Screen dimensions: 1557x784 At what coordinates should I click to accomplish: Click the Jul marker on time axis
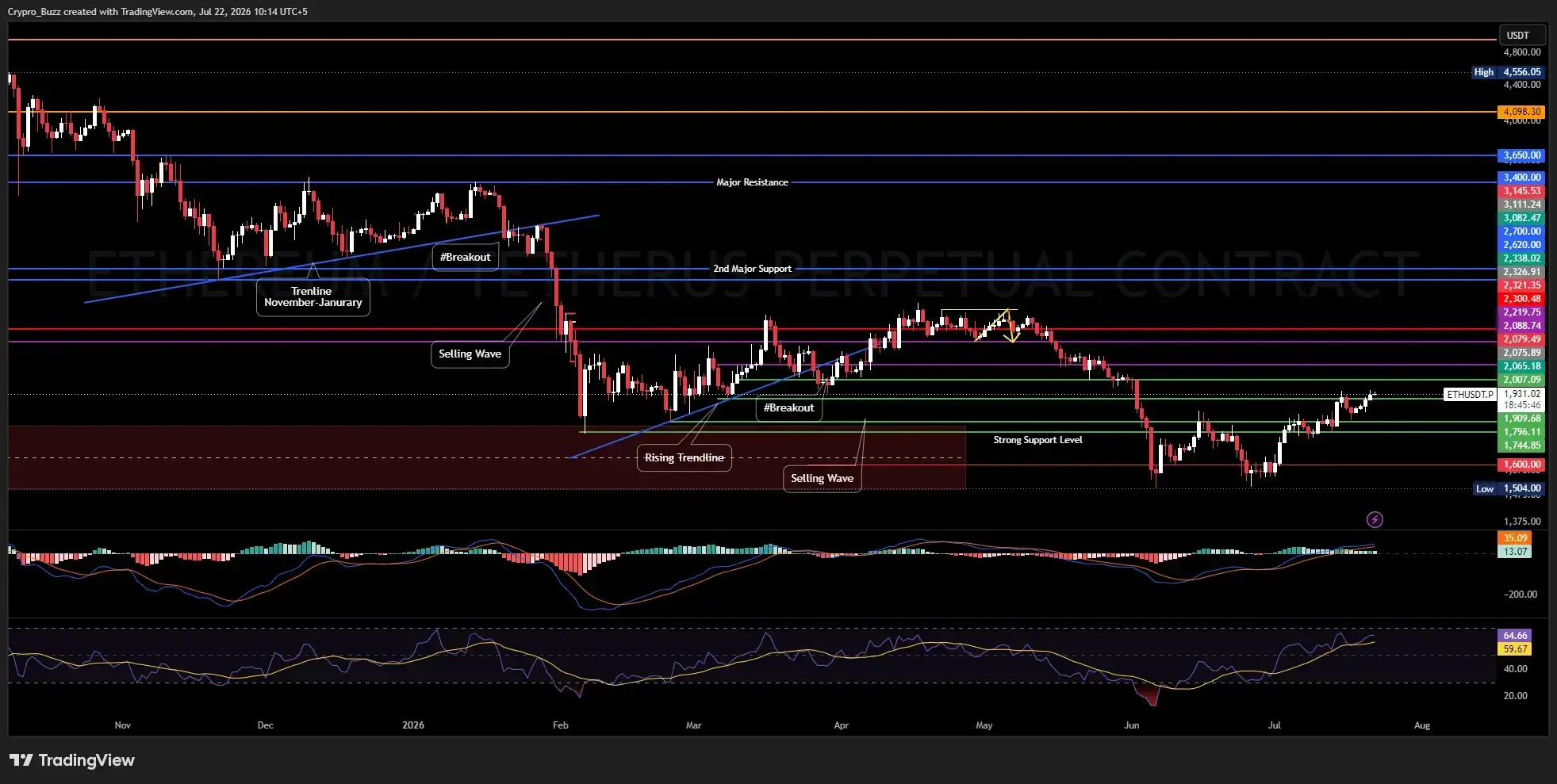pyautogui.click(x=1275, y=725)
